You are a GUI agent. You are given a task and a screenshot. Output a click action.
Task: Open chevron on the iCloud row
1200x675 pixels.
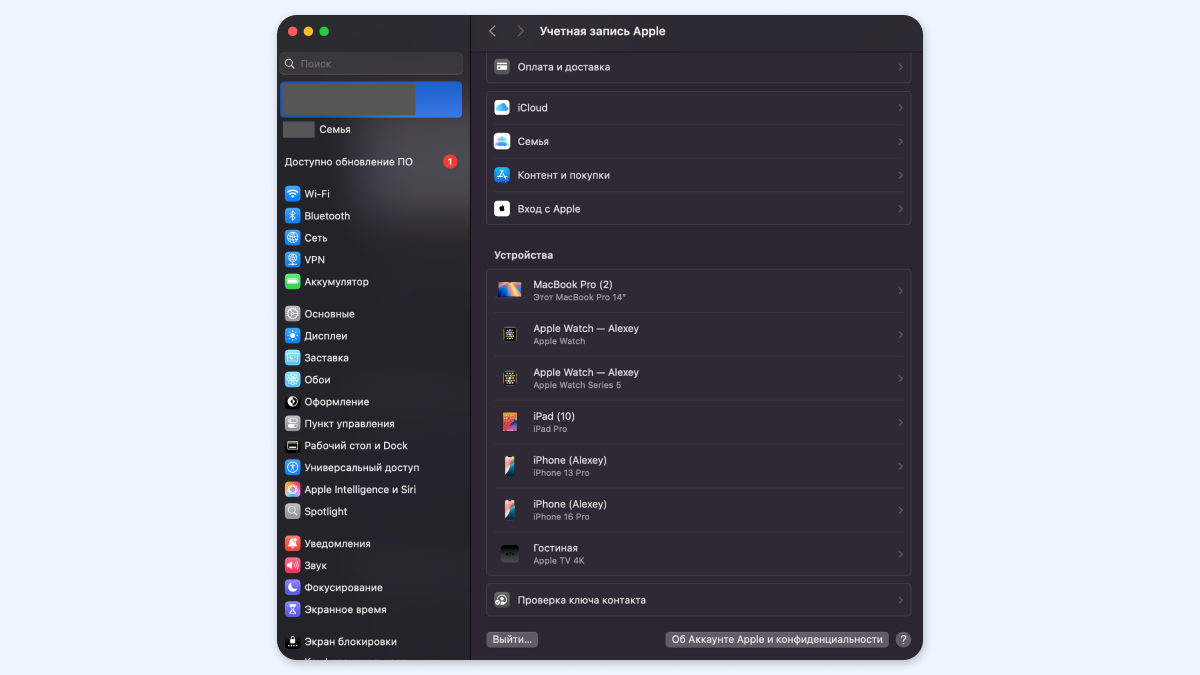point(900,108)
